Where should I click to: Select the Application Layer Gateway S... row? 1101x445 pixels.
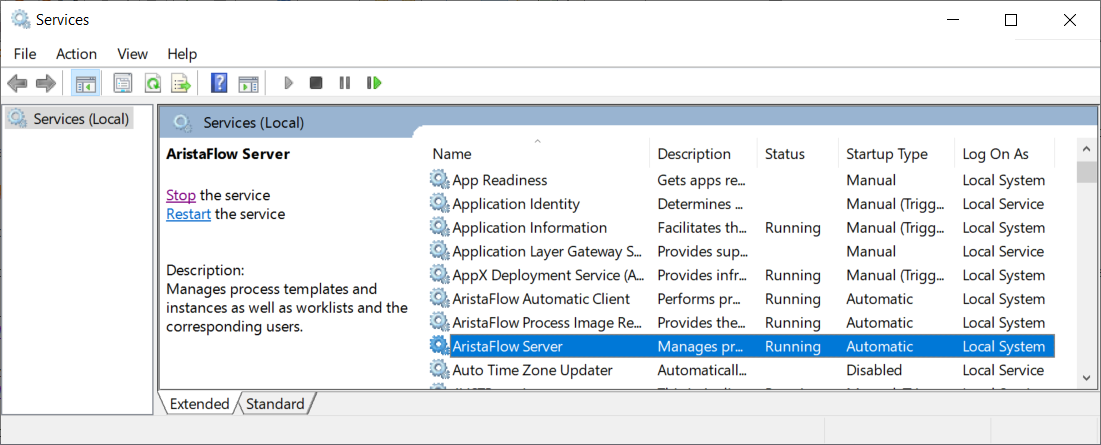[742, 251]
